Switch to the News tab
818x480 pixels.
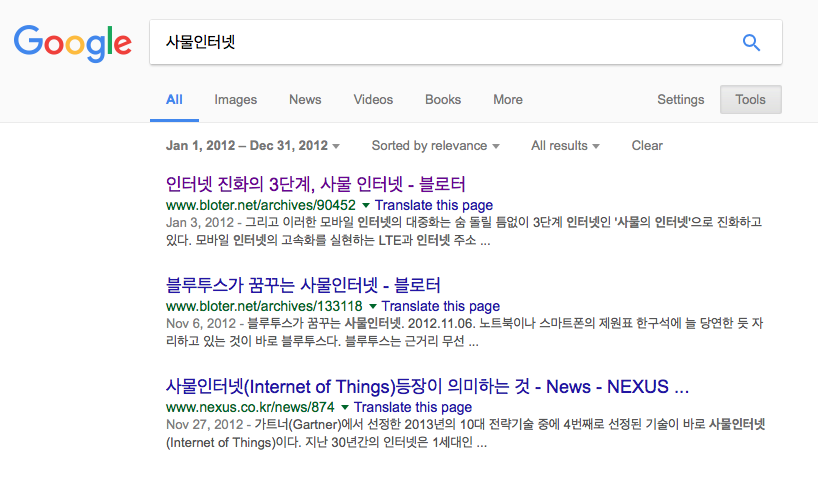pos(305,100)
